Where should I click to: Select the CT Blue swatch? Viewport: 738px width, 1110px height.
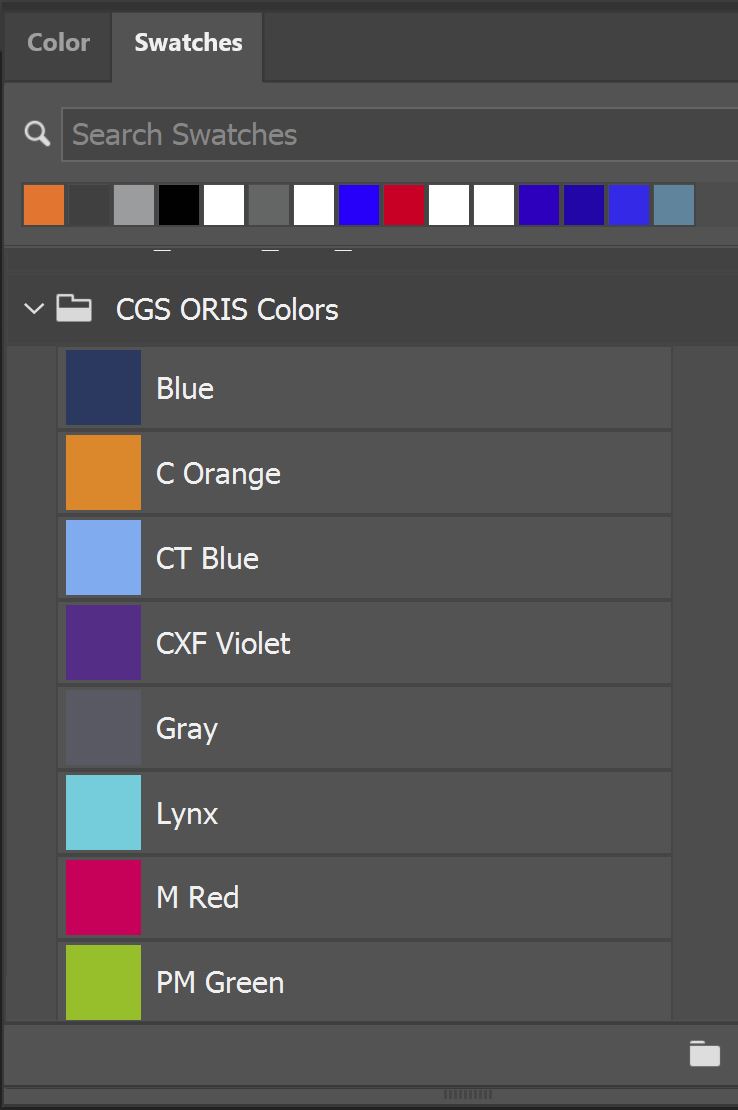pos(102,557)
